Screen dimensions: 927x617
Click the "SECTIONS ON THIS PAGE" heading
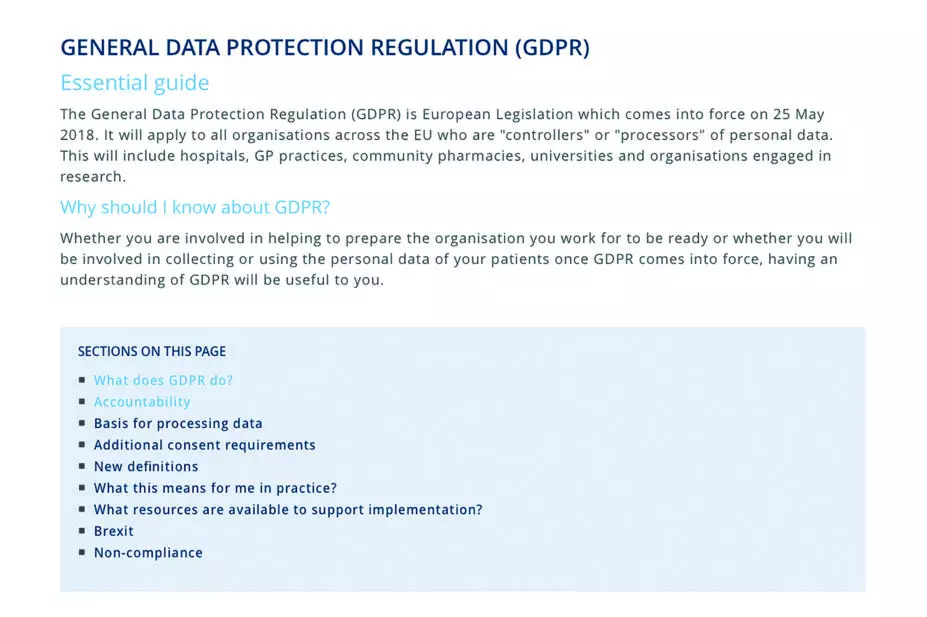click(x=152, y=351)
